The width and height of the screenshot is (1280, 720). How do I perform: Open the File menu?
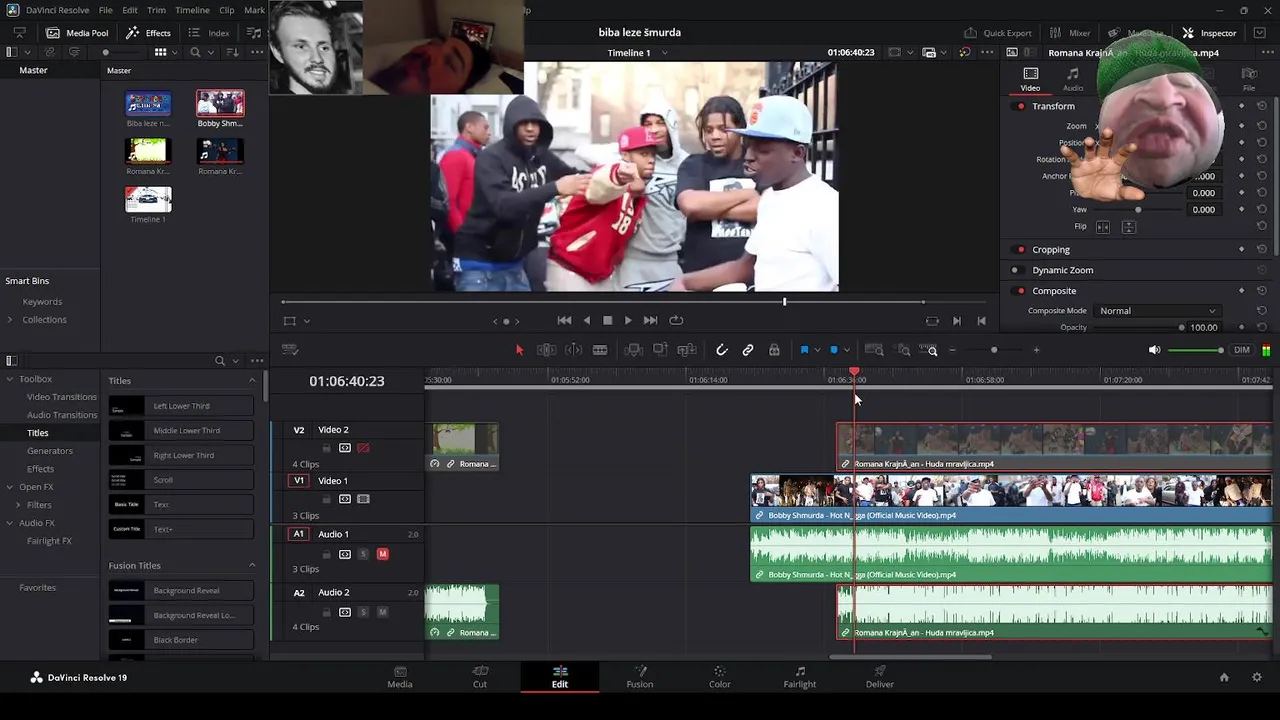pyautogui.click(x=105, y=10)
